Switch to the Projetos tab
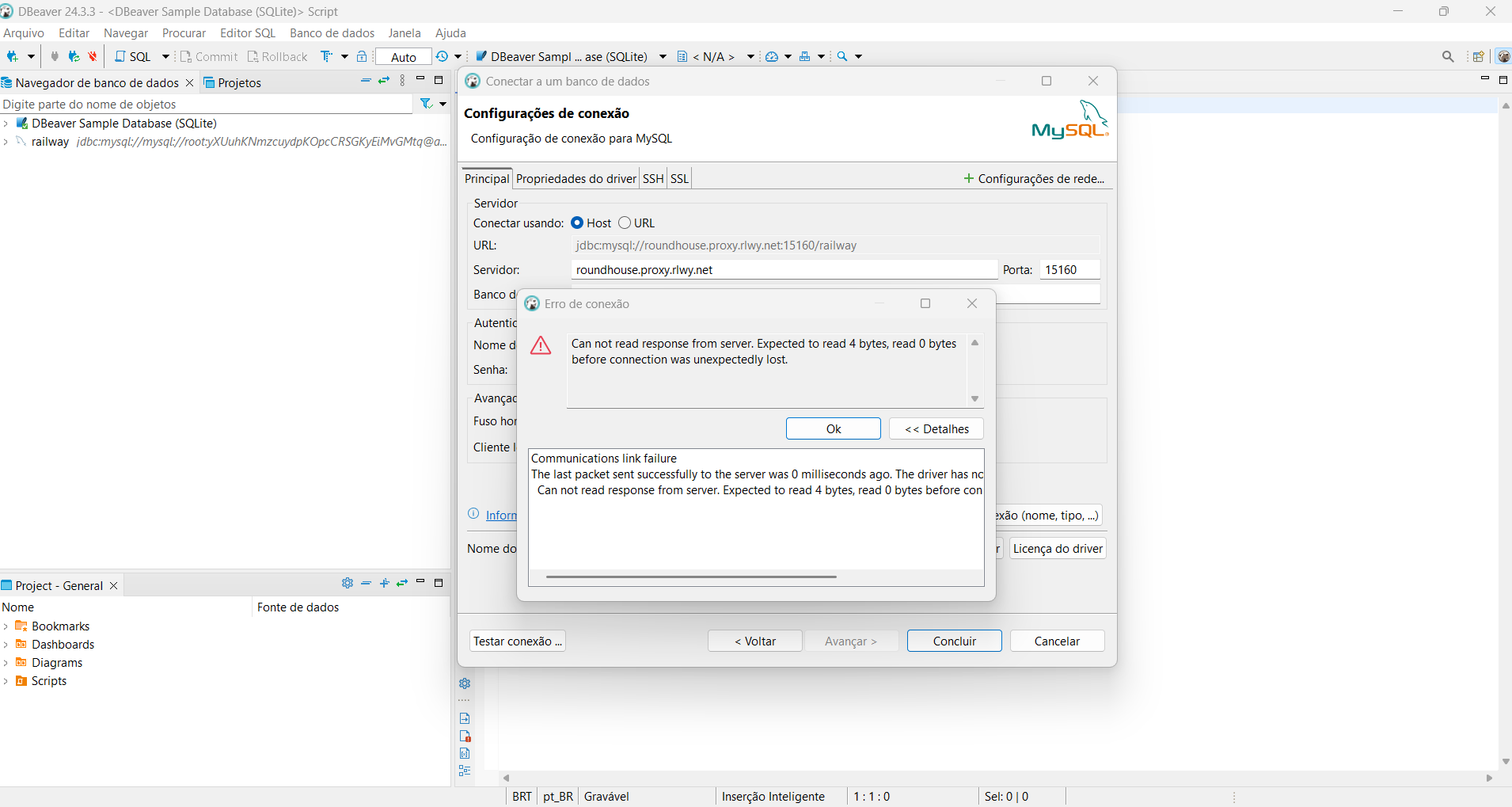 (x=232, y=82)
